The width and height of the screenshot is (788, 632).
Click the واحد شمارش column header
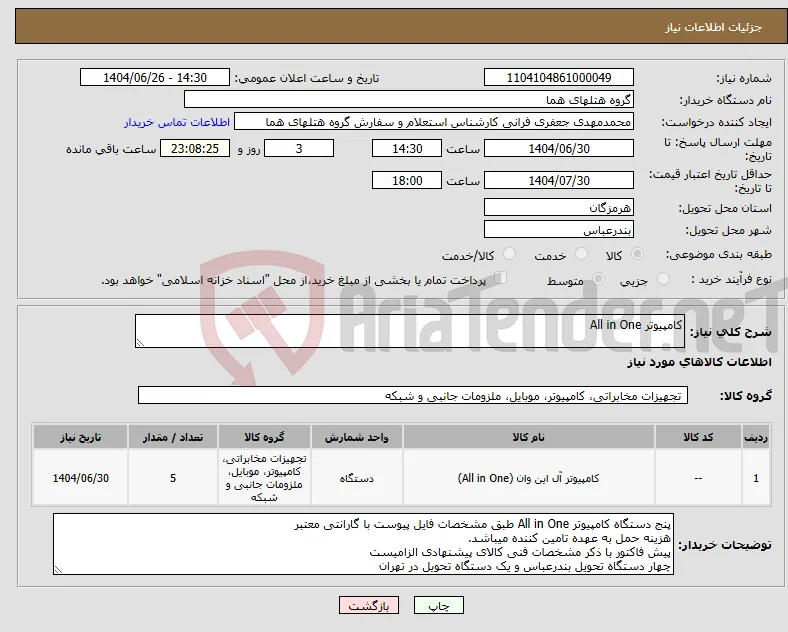(x=356, y=437)
